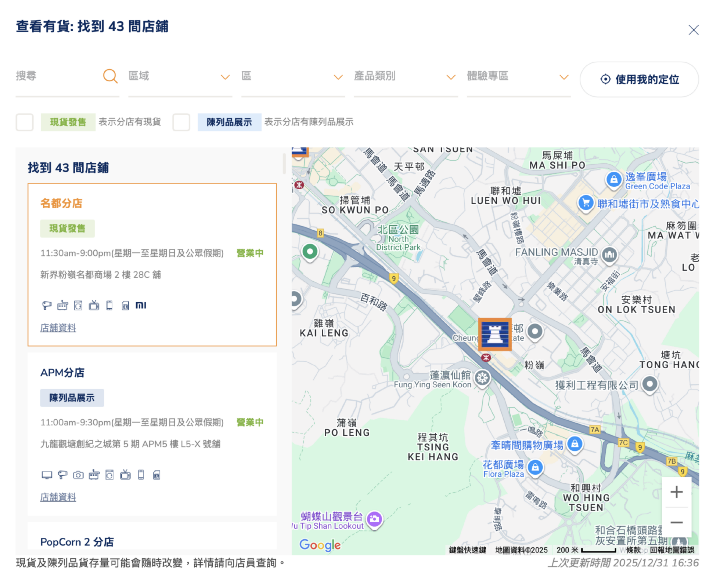Screen dimensions: 720x581
Task: Click the 牽晴間購物廣場 map pin
Action: (574, 444)
